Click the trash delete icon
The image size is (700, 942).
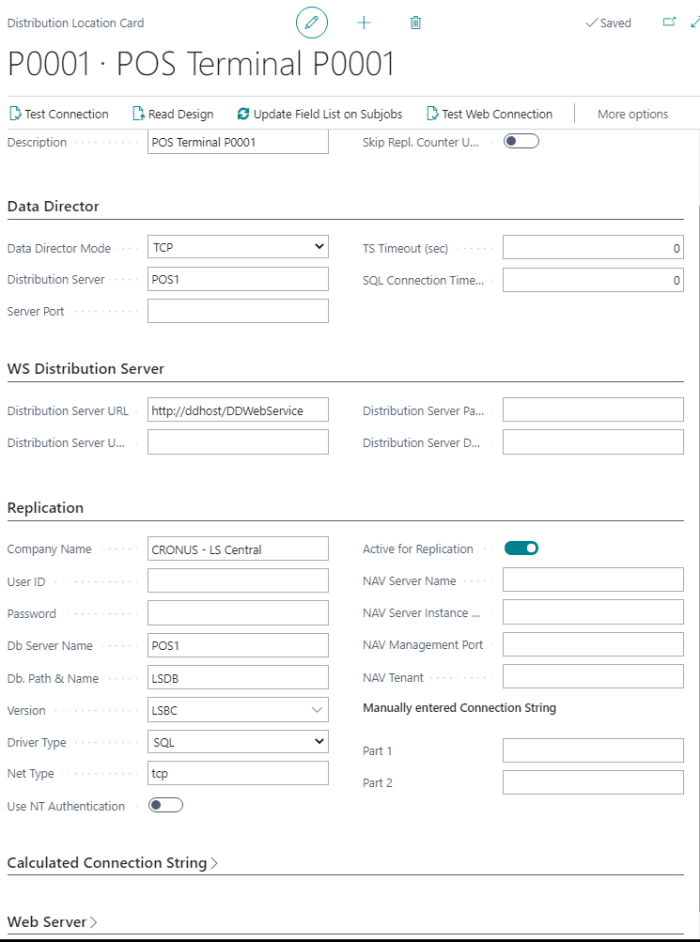416,22
